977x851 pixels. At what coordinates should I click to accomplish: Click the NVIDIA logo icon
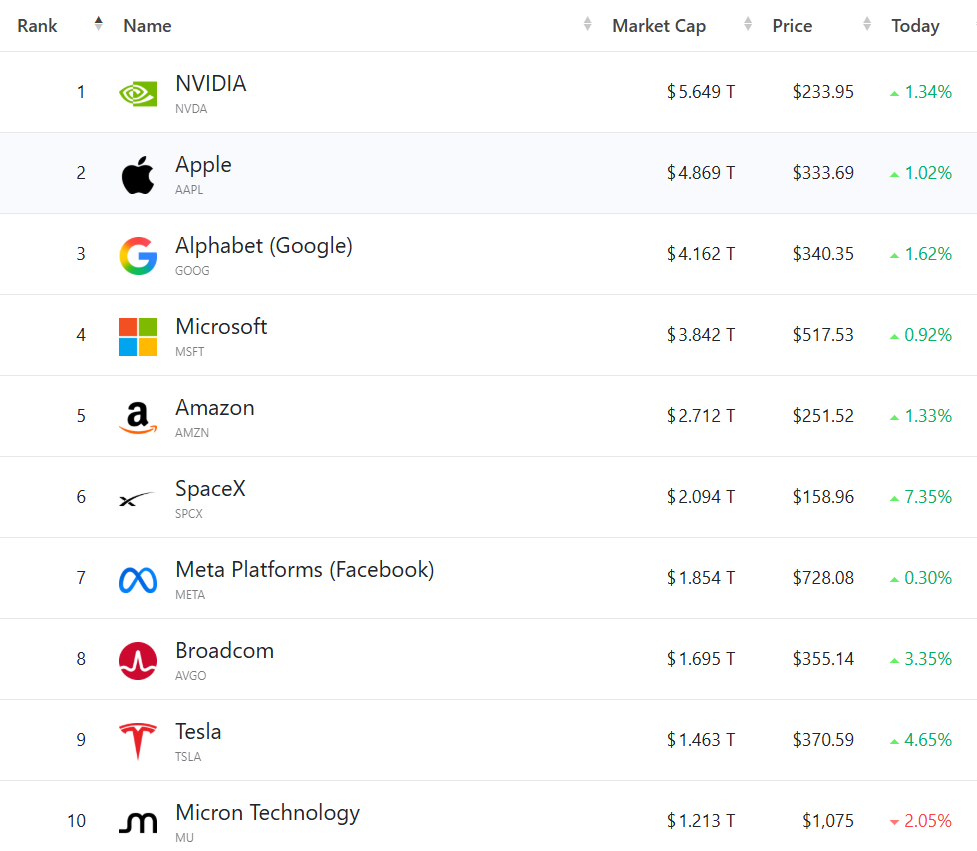click(x=138, y=94)
